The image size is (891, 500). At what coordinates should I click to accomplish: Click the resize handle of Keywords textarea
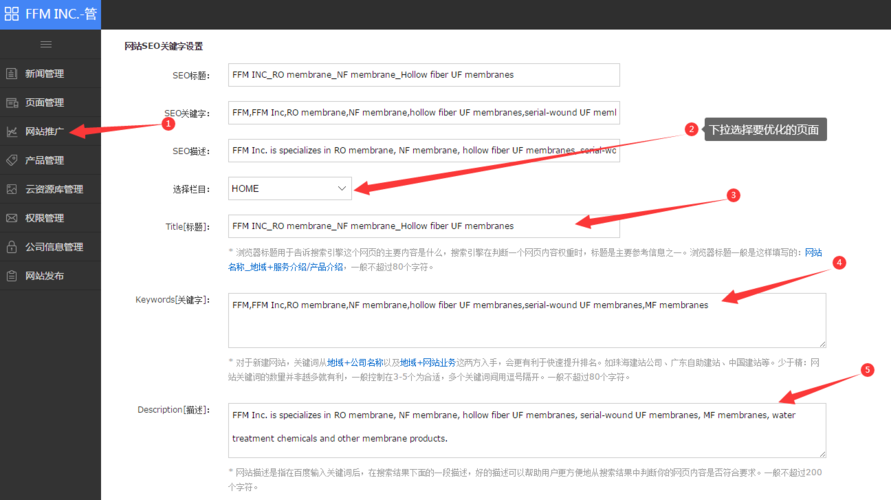coord(822,344)
